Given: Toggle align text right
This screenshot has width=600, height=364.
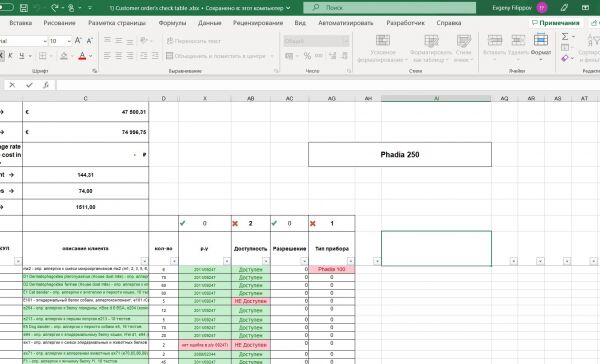Looking at the screenshot, I should pyautogui.click(x=130, y=56).
